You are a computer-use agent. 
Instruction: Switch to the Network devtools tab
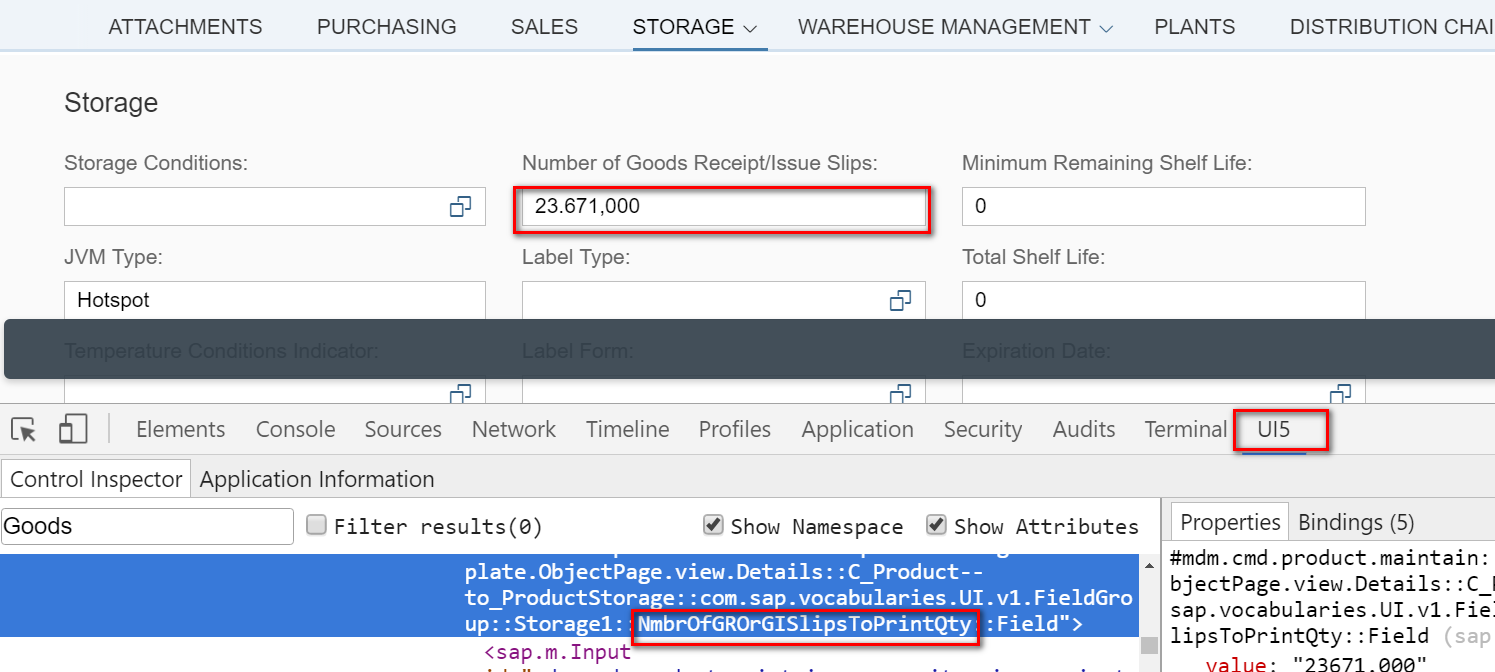[x=514, y=429]
